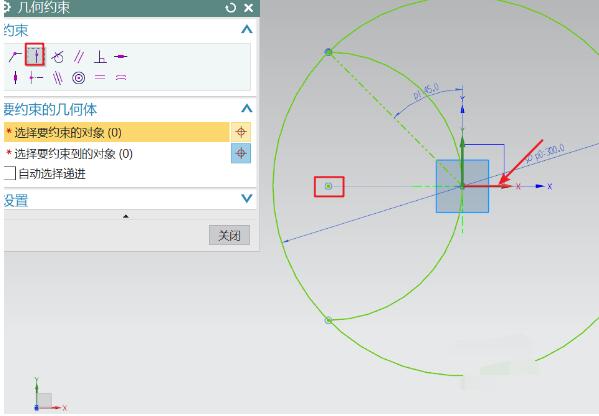The height and width of the screenshot is (416, 599).
Task: Select the Perpendicular constraint icon
Action: click(x=100, y=57)
